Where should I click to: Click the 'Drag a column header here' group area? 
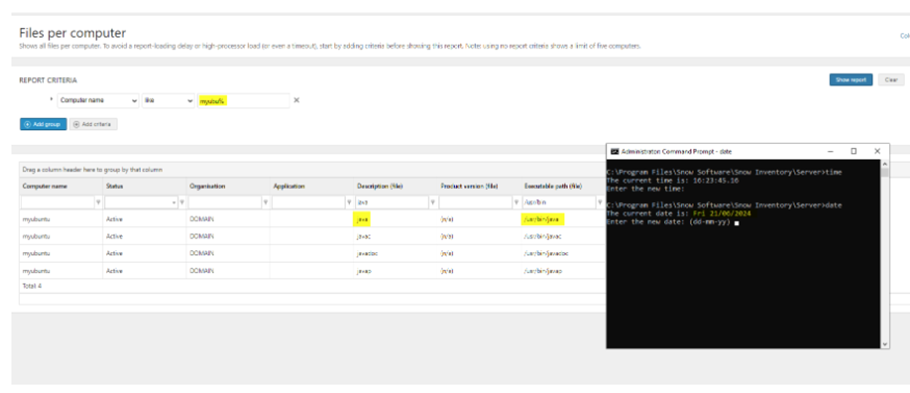tap(92, 170)
